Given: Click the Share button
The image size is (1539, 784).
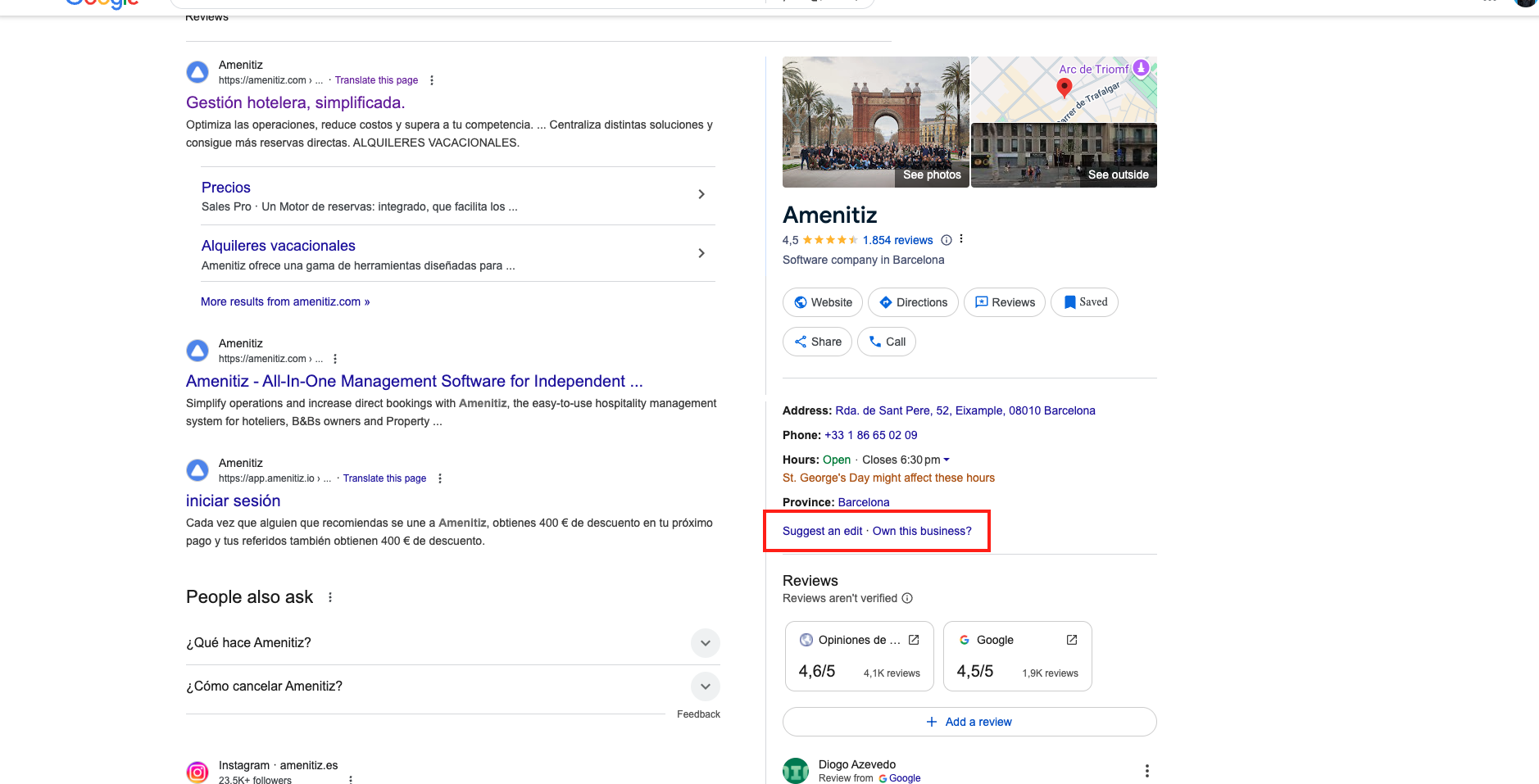Looking at the screenshot, I should coord(818,342).
